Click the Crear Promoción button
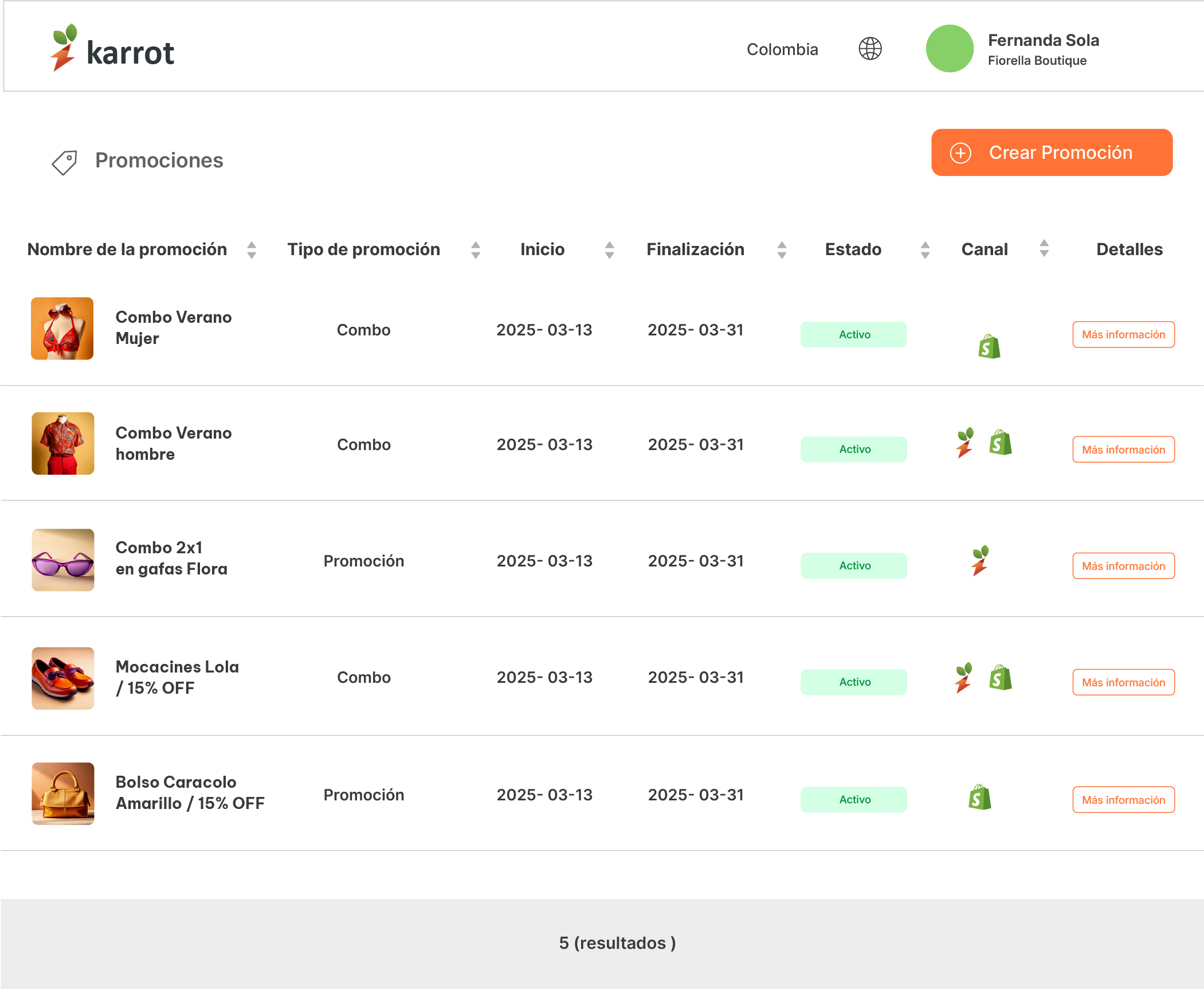This screenshot has width=1204, height=989. [1052, 153]
